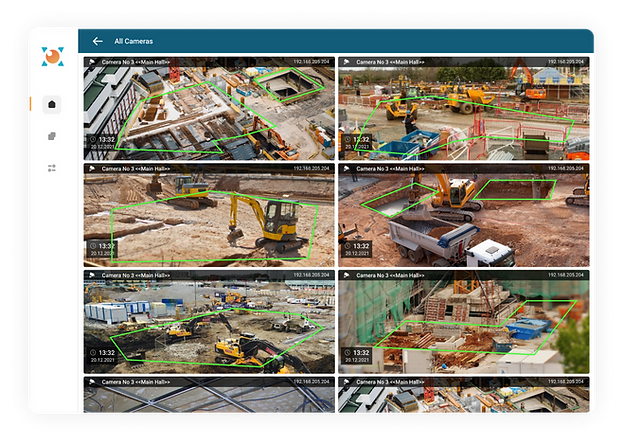Open the sliders settings icon in the sidebar

tap(52, 168)
